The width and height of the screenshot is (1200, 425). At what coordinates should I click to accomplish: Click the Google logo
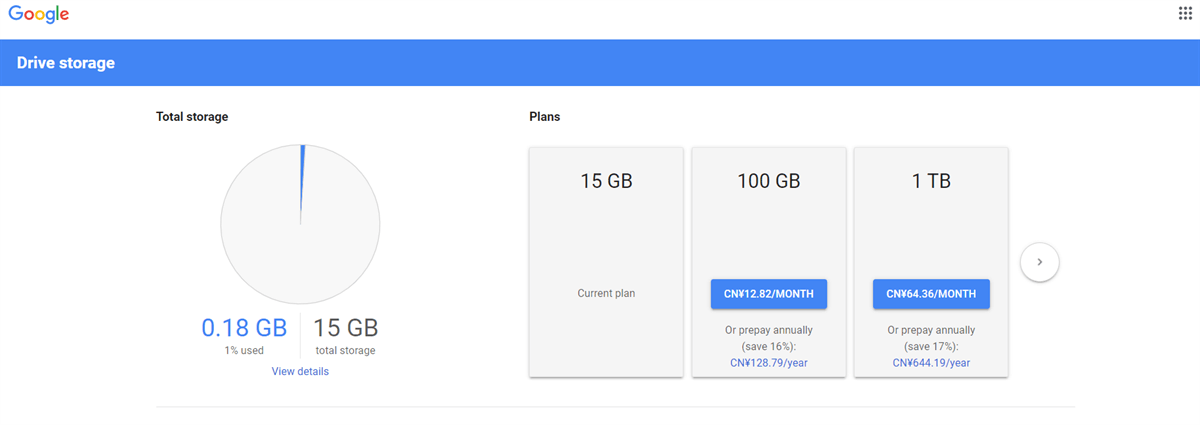coord(39,14)
